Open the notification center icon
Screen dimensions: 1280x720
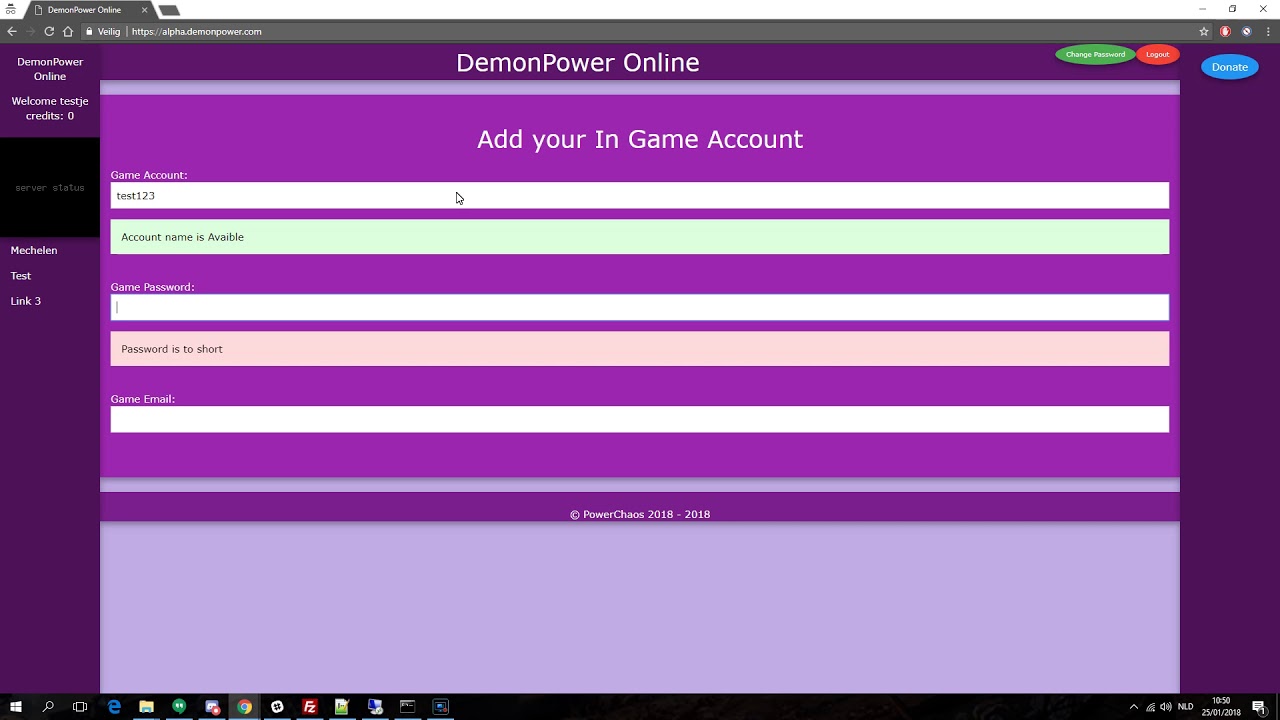pyautogui.click(x=1260, y=707)
